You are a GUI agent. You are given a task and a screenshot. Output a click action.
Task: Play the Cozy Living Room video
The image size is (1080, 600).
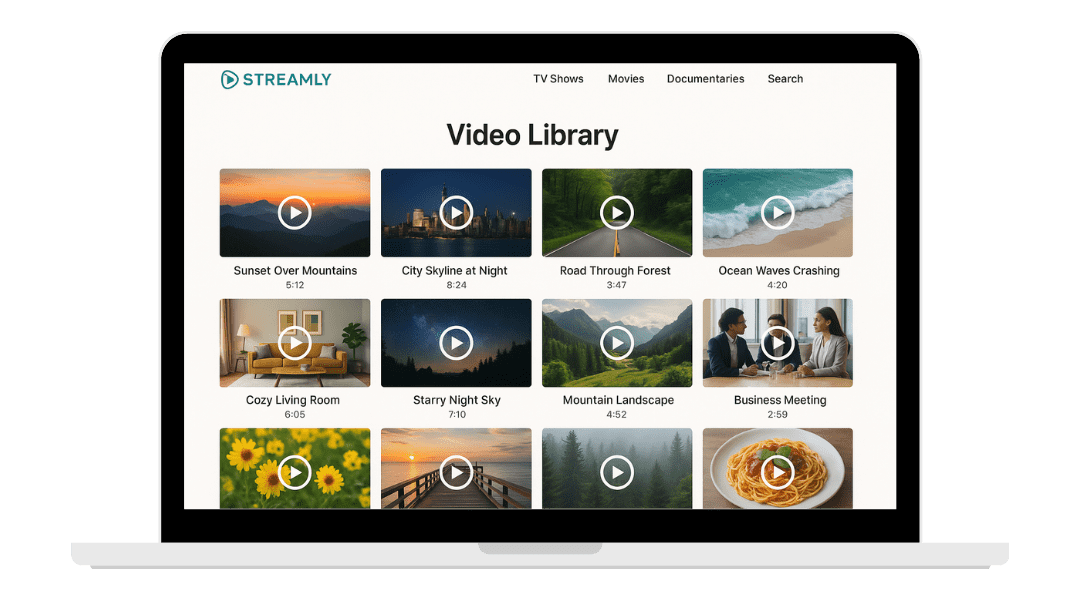coord(295,343)
